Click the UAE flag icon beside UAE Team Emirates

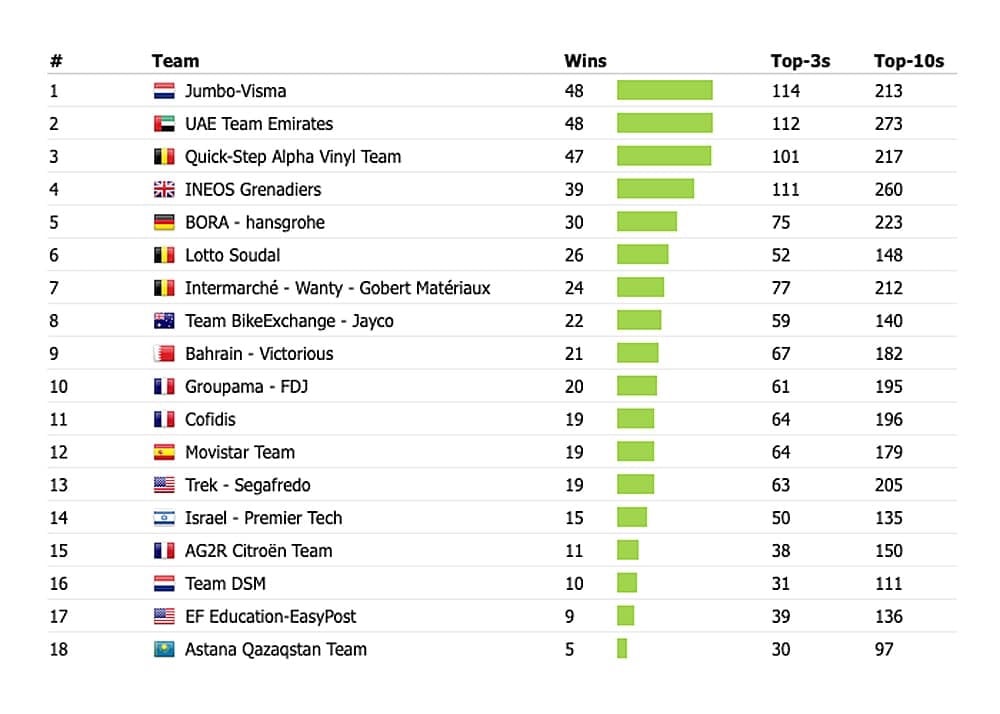[164, 124]
